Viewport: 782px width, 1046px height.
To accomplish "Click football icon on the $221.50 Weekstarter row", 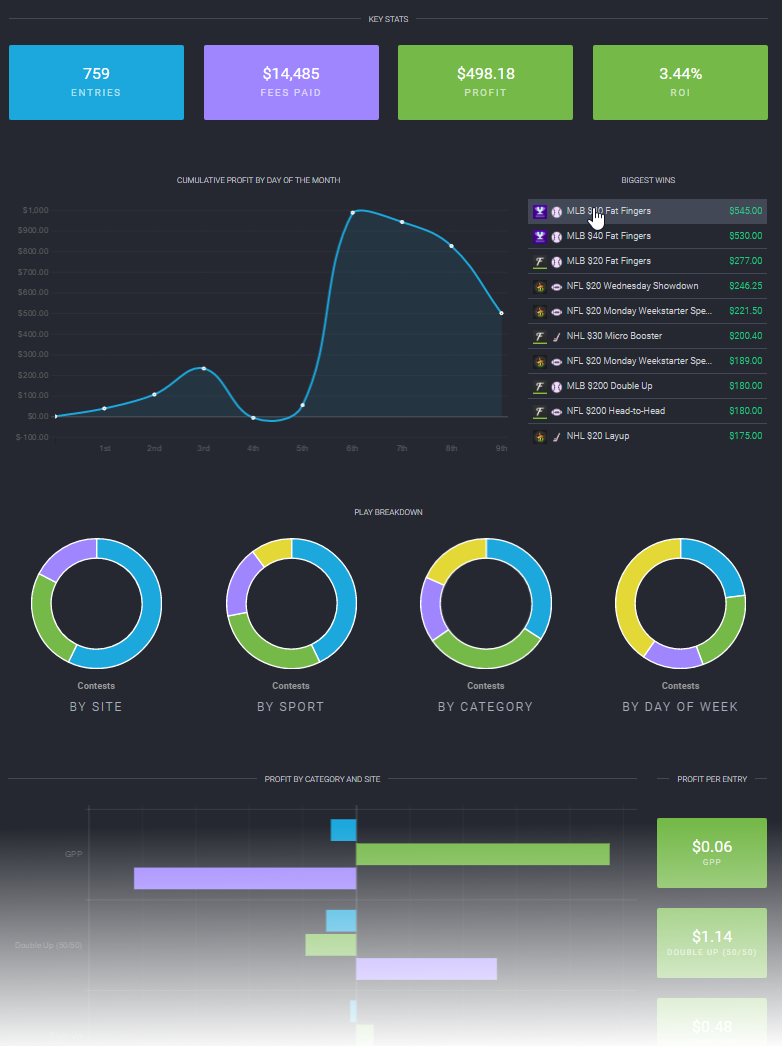I will tap(556, 312).
